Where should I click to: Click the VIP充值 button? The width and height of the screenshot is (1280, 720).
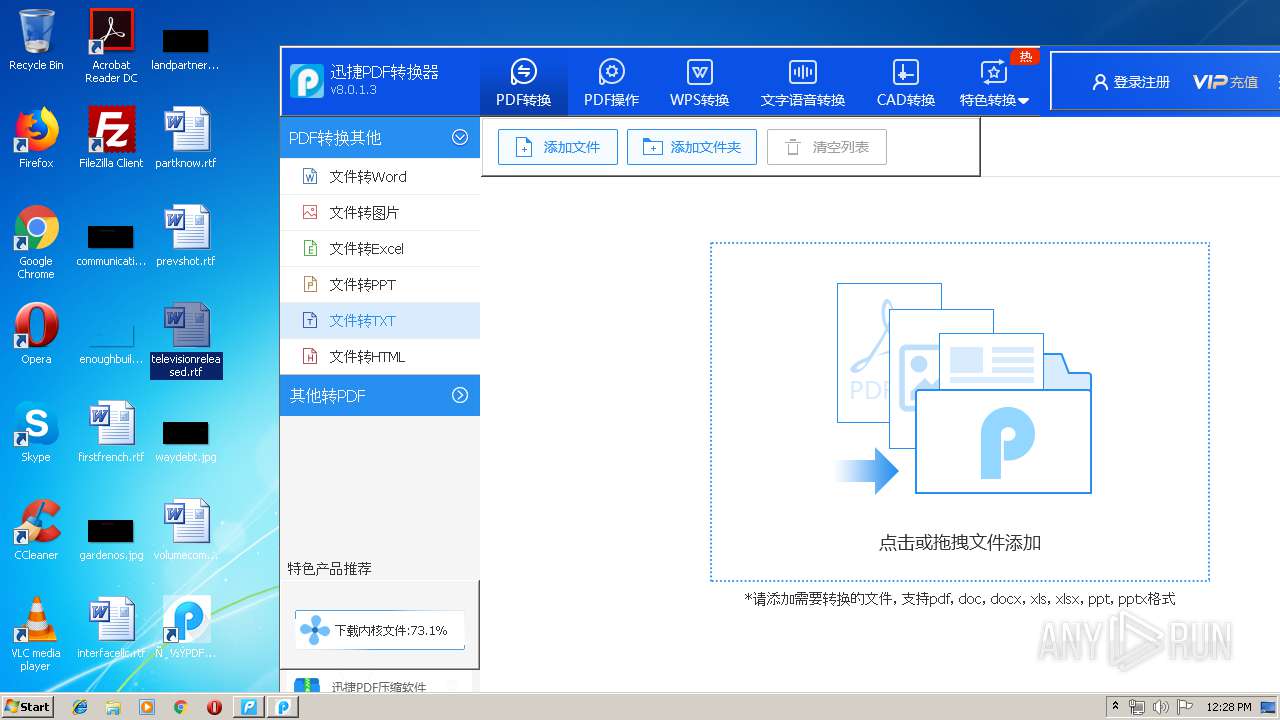pos(1225,82)
